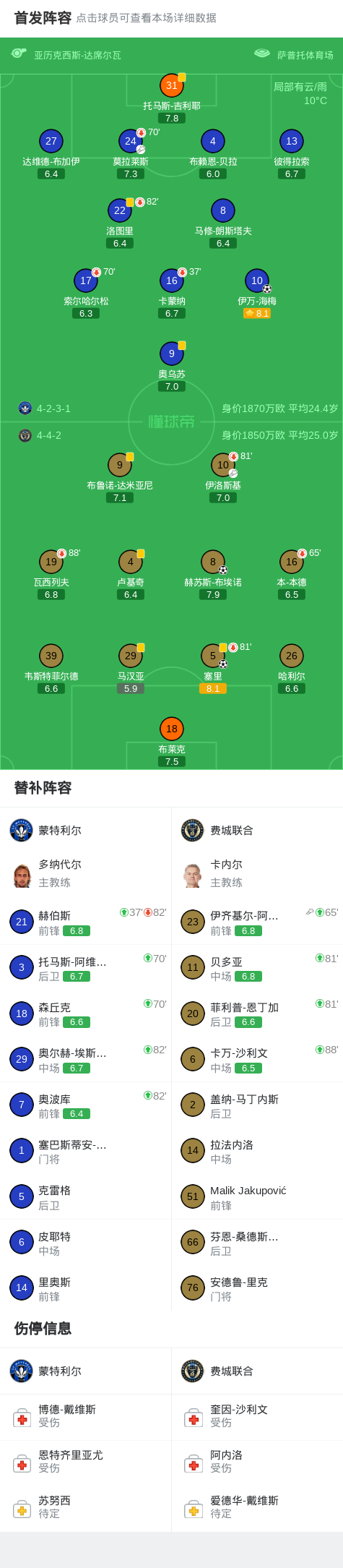Open player 27 达维德-布加伊 data
The width and height of the screenshot is (343, 1568).
click(51, 141)
